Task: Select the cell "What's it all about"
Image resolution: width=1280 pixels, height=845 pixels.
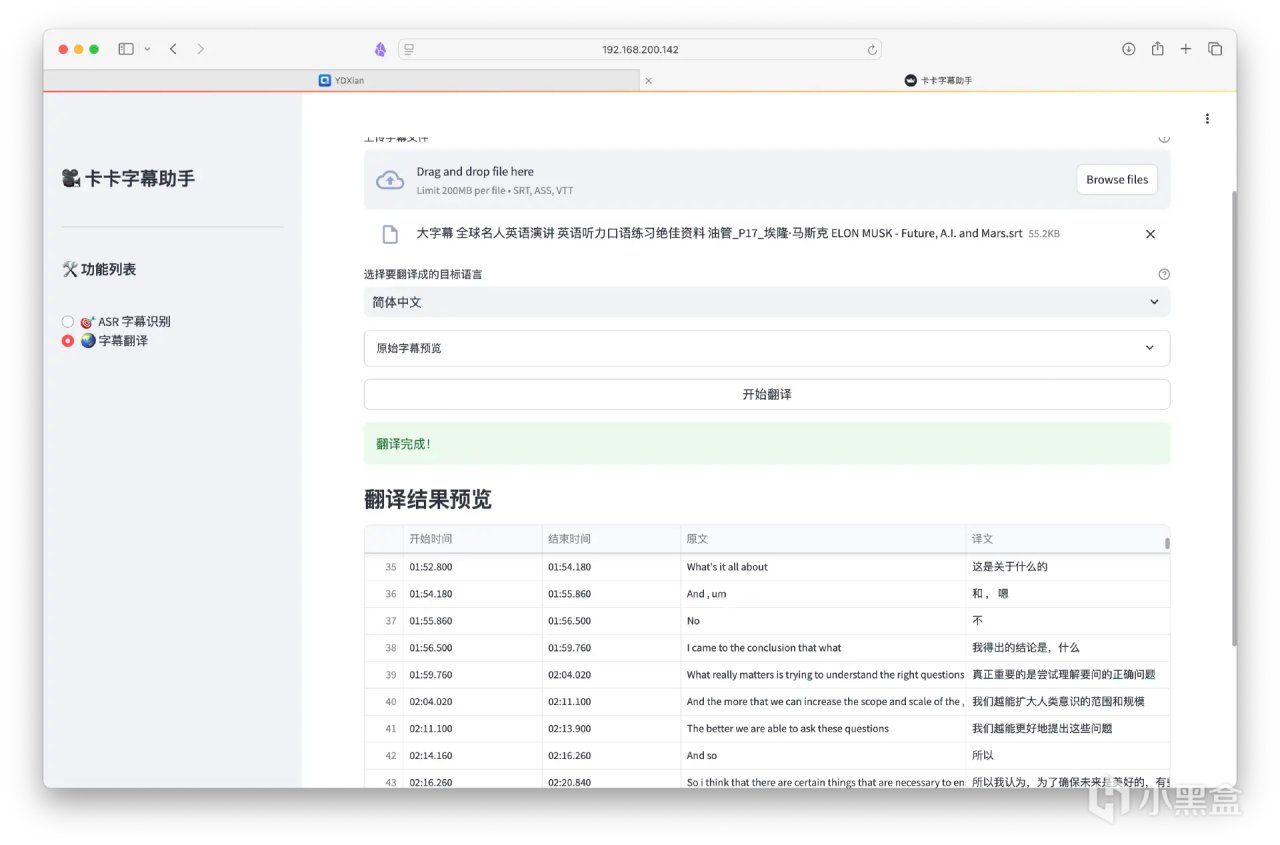Action: click(x=823, y=567)
